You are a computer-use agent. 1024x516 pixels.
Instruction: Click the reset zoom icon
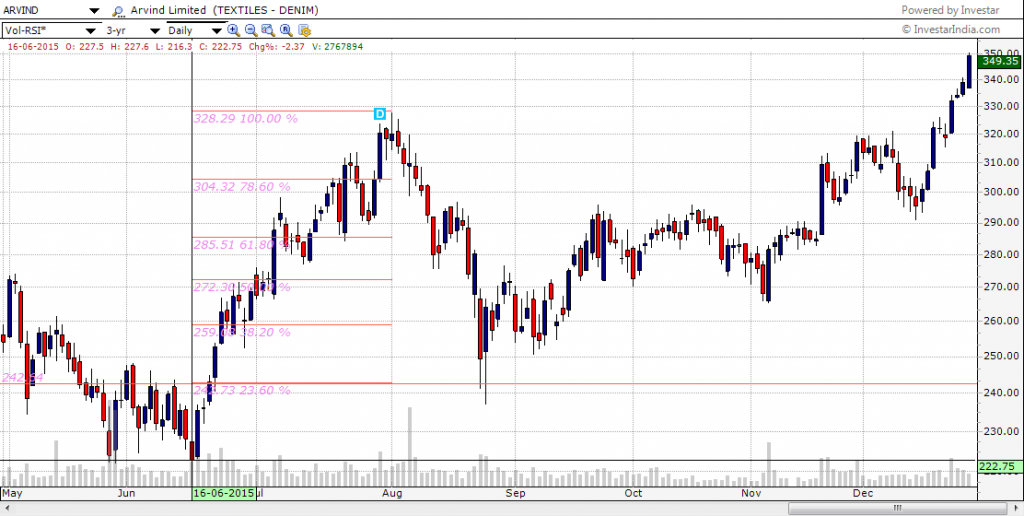pyautogui.click(x=285, y=30)
